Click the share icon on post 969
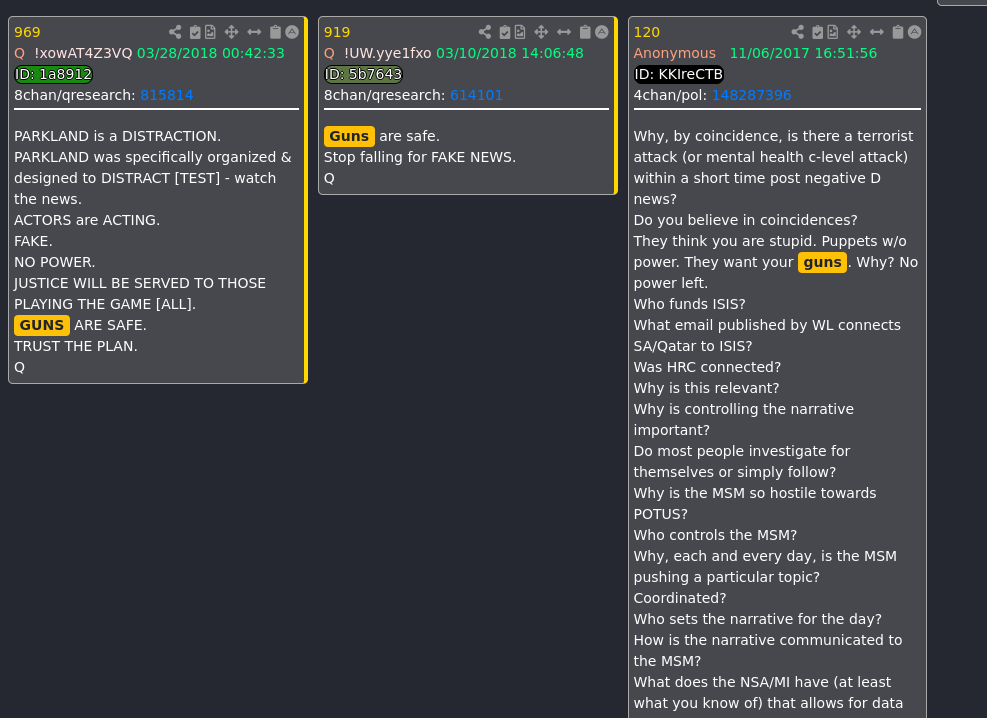The image size is (987, 718). 175,32
